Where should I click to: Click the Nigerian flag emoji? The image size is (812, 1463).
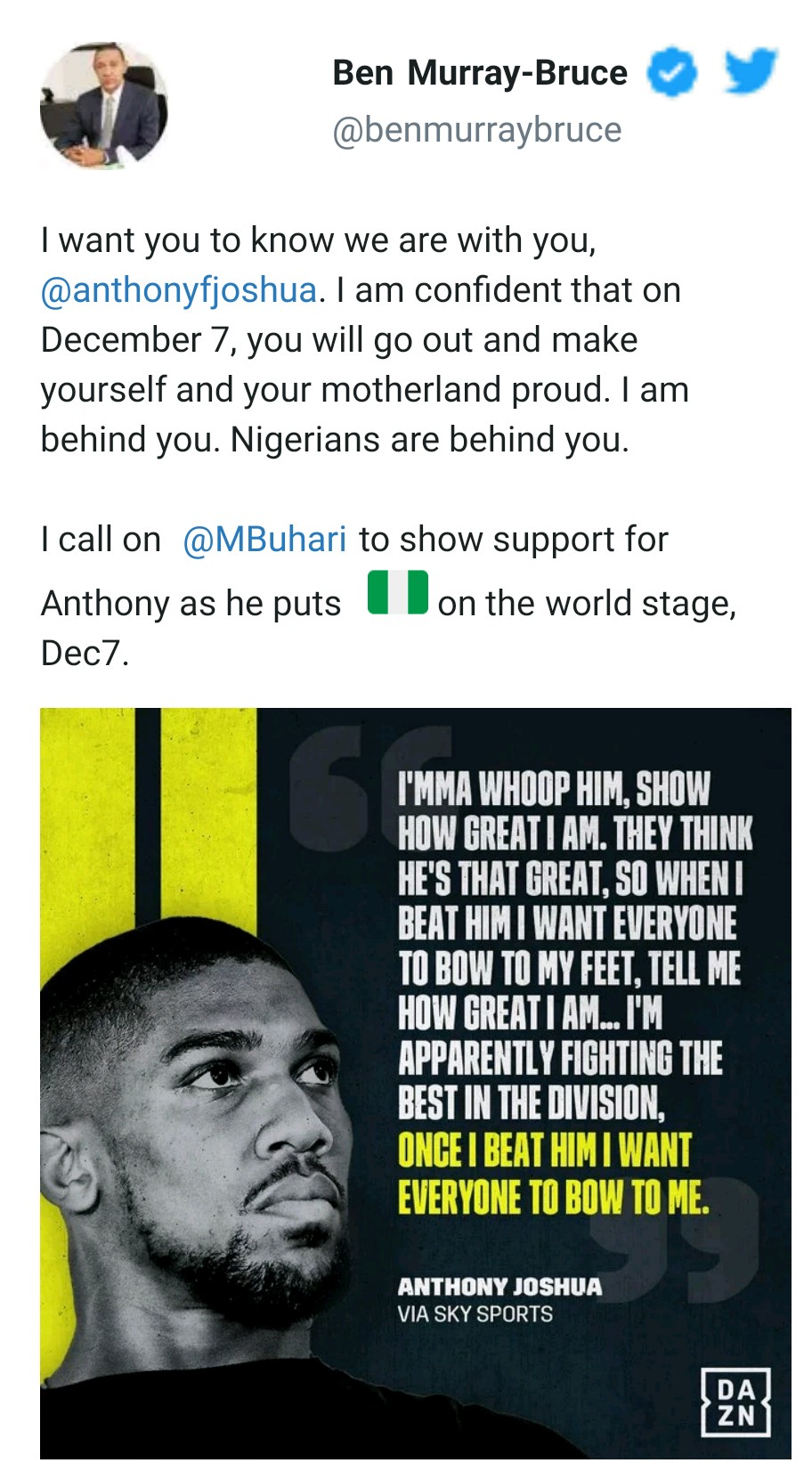pyautogui.click(x=397, y=593)
